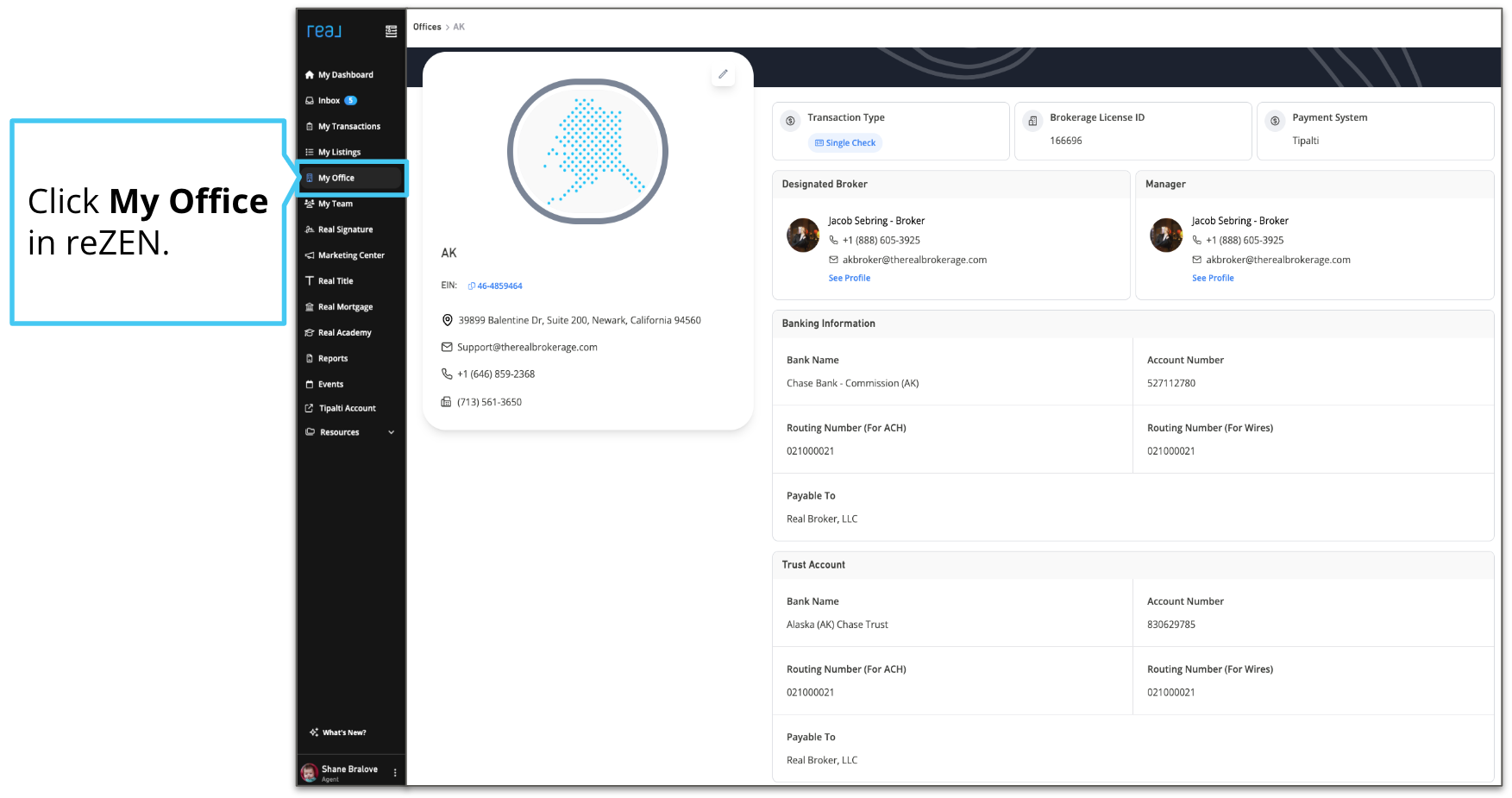Click Alaska (AK) Chase Trust bank name
This screenshot has width=1512, height=798.
pos(838,625)
